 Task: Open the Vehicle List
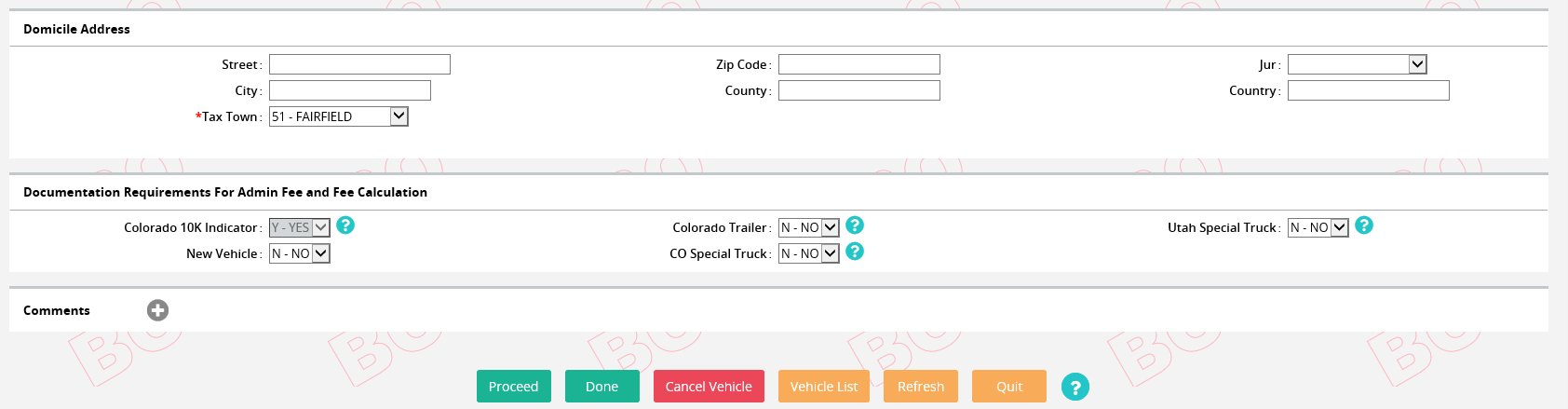[824, 387]
